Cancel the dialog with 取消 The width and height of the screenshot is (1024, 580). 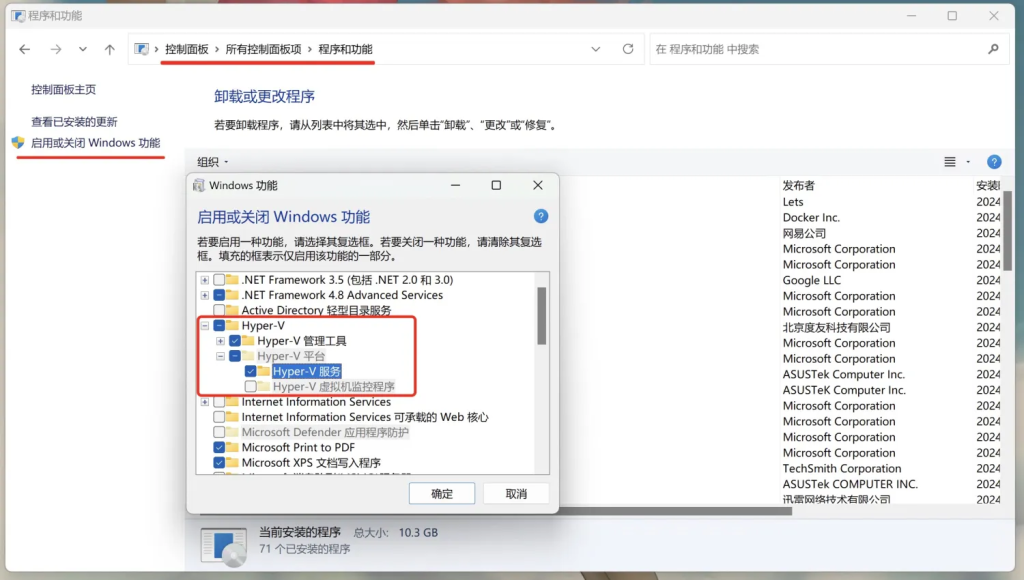coord(516,494)
